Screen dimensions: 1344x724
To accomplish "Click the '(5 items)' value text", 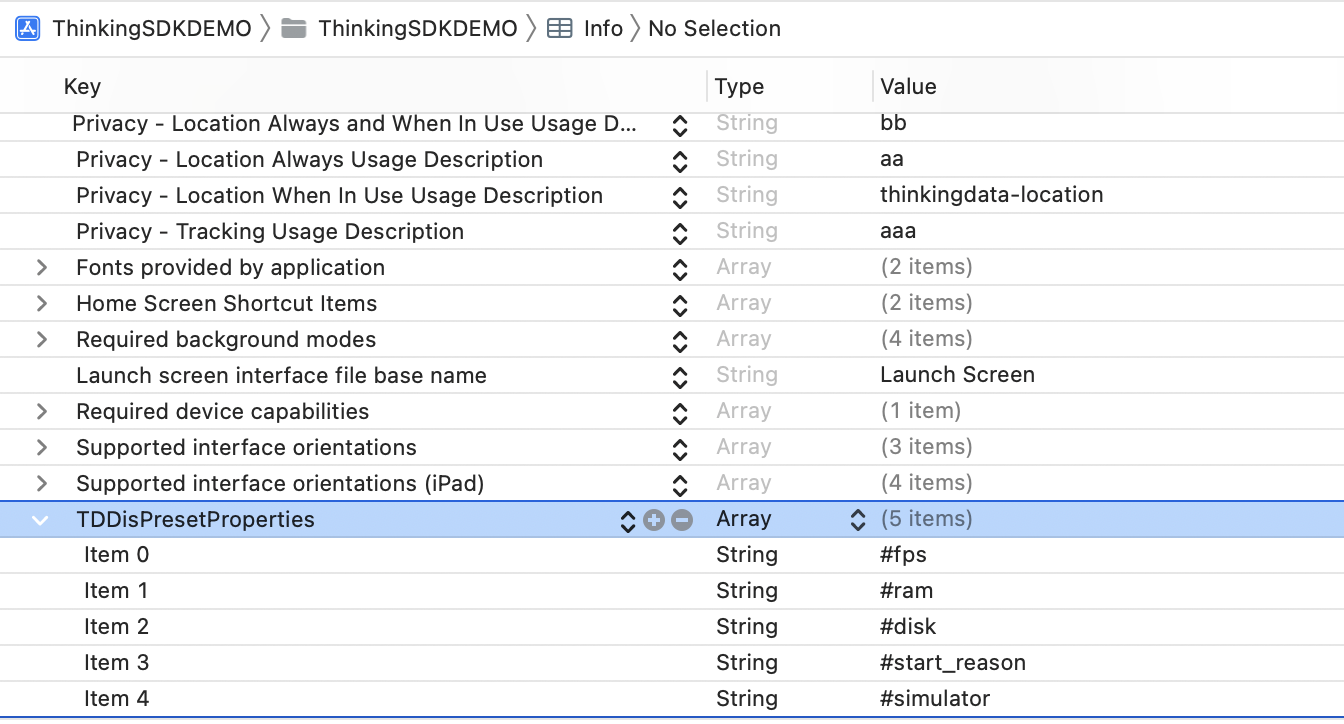I will click(x=927, y=519).
